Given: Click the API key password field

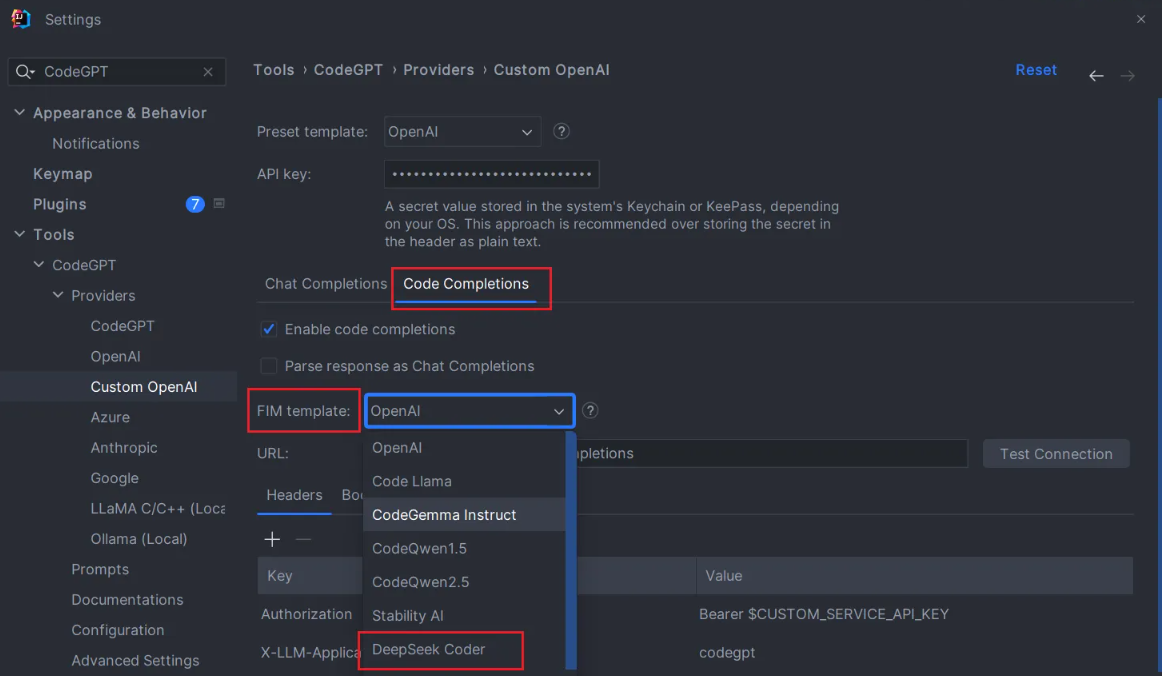Looking at the screenshot, I should pyautogui.click(x=491, y=174).
